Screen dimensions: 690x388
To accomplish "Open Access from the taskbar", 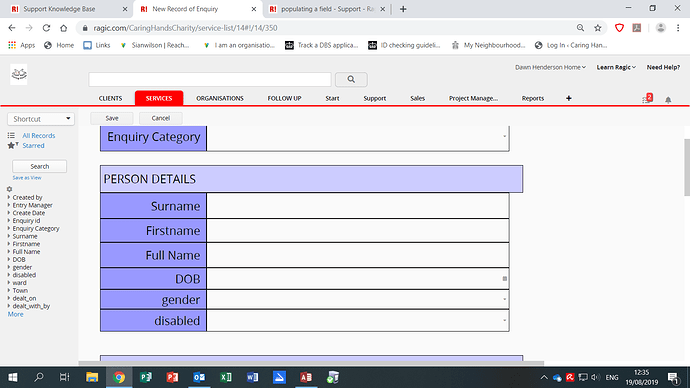I will pos(306,377).
